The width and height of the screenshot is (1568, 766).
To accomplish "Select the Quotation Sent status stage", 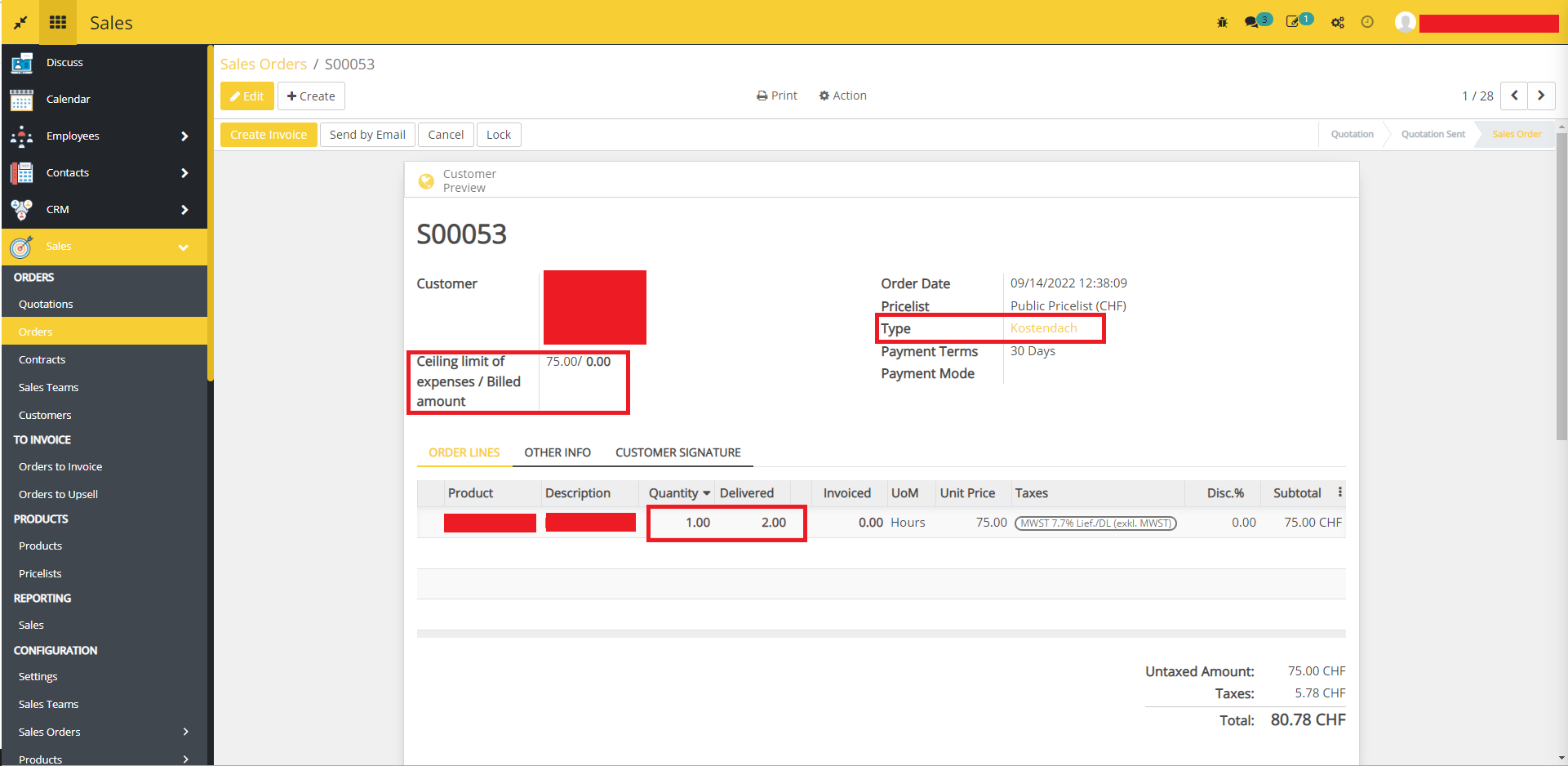I will 1433,134.
